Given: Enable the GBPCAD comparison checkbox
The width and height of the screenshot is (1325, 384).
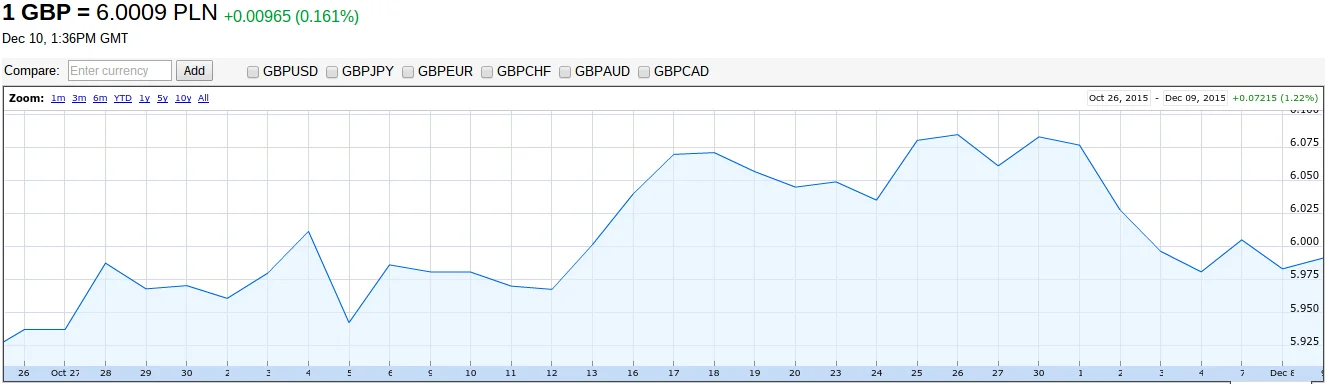Looking at the screenshot, I should tap(644, 72).
